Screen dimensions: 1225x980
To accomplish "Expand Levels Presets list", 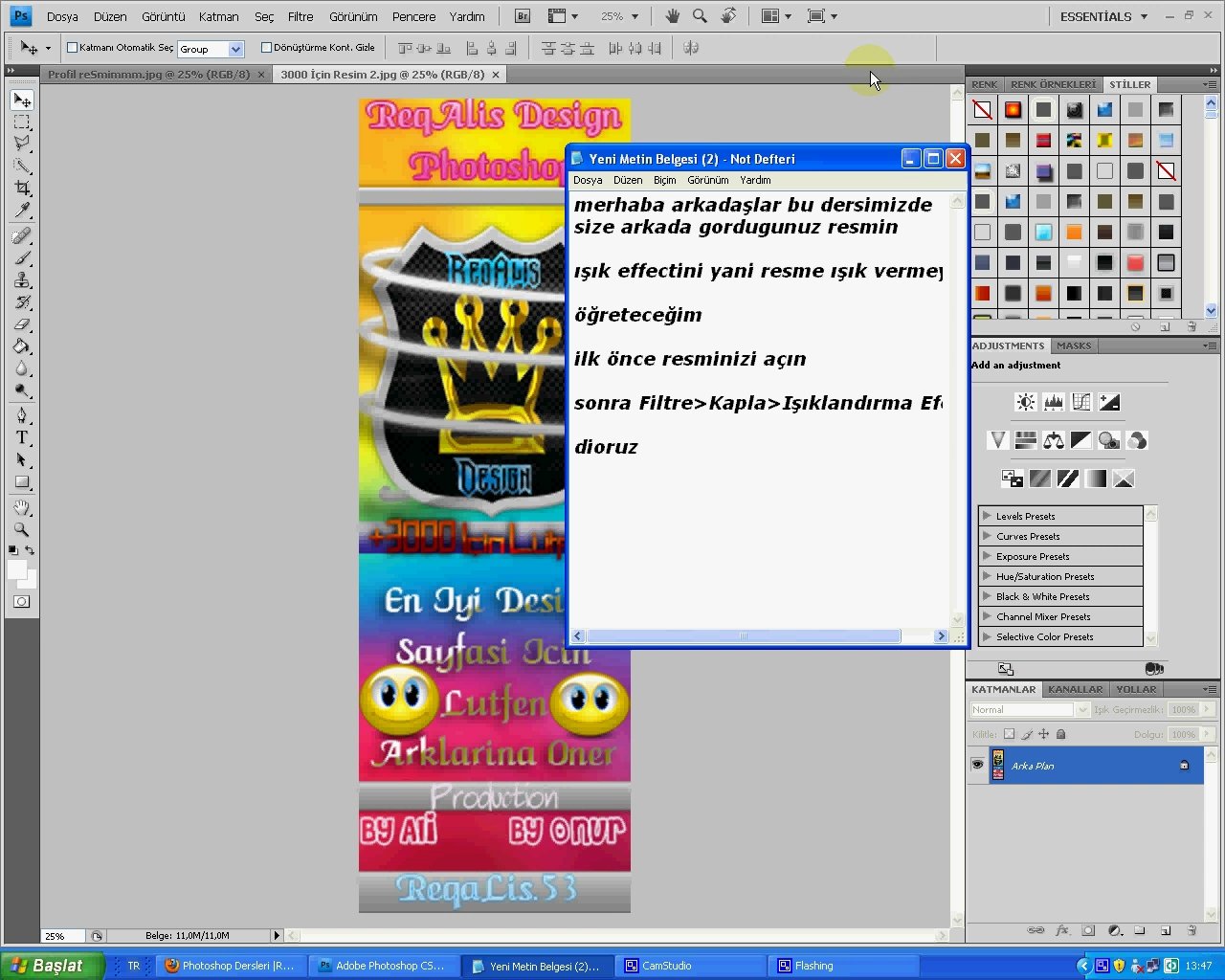I will [987, 516].
